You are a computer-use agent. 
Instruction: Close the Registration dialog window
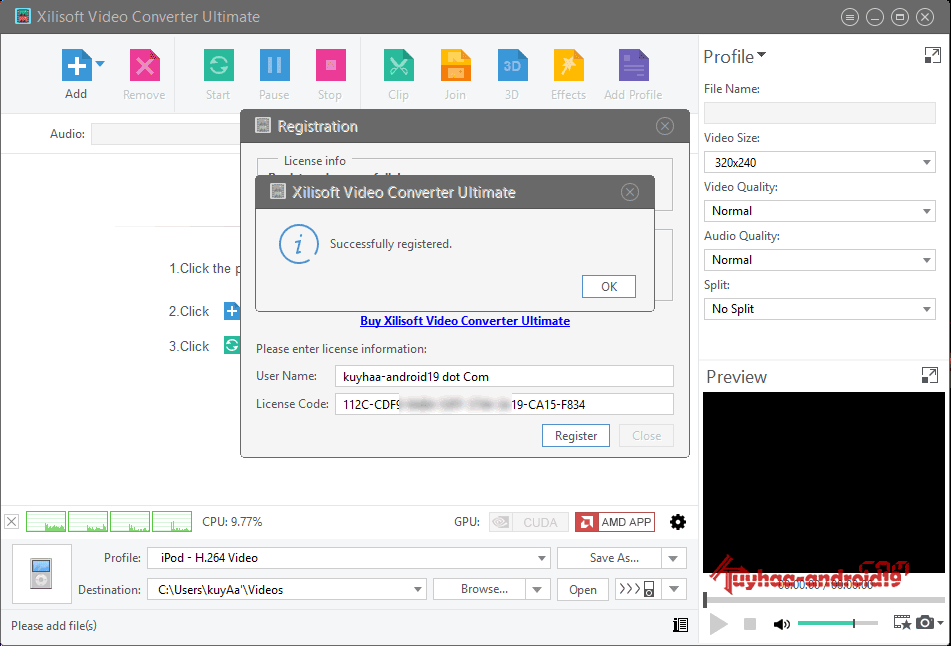tap(665, 126)
